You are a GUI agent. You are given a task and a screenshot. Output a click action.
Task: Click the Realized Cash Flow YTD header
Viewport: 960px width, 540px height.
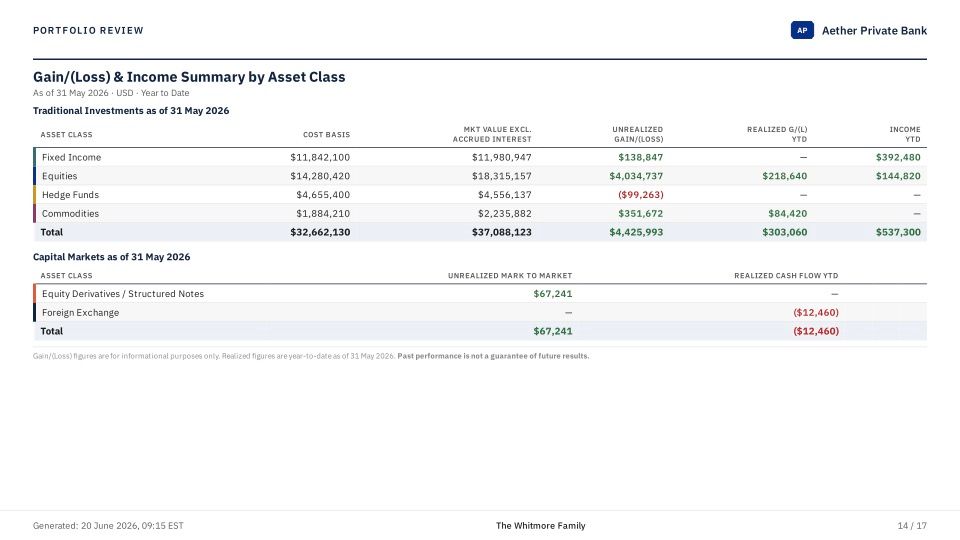[786, 276]
